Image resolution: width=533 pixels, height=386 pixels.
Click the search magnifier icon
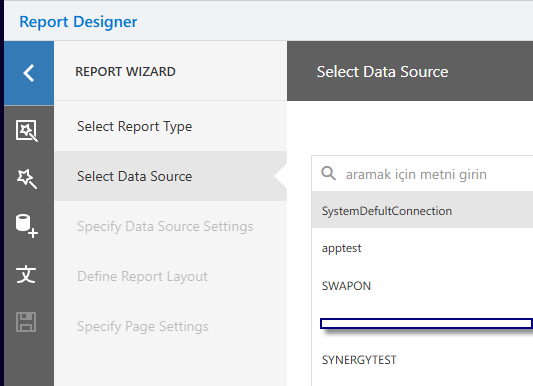[x=328, y=174]
